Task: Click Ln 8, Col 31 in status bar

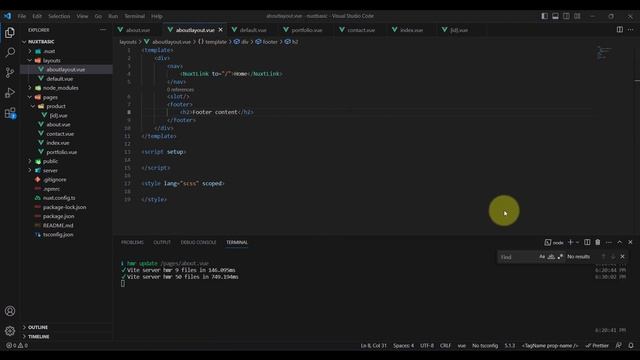Action: 373,345
